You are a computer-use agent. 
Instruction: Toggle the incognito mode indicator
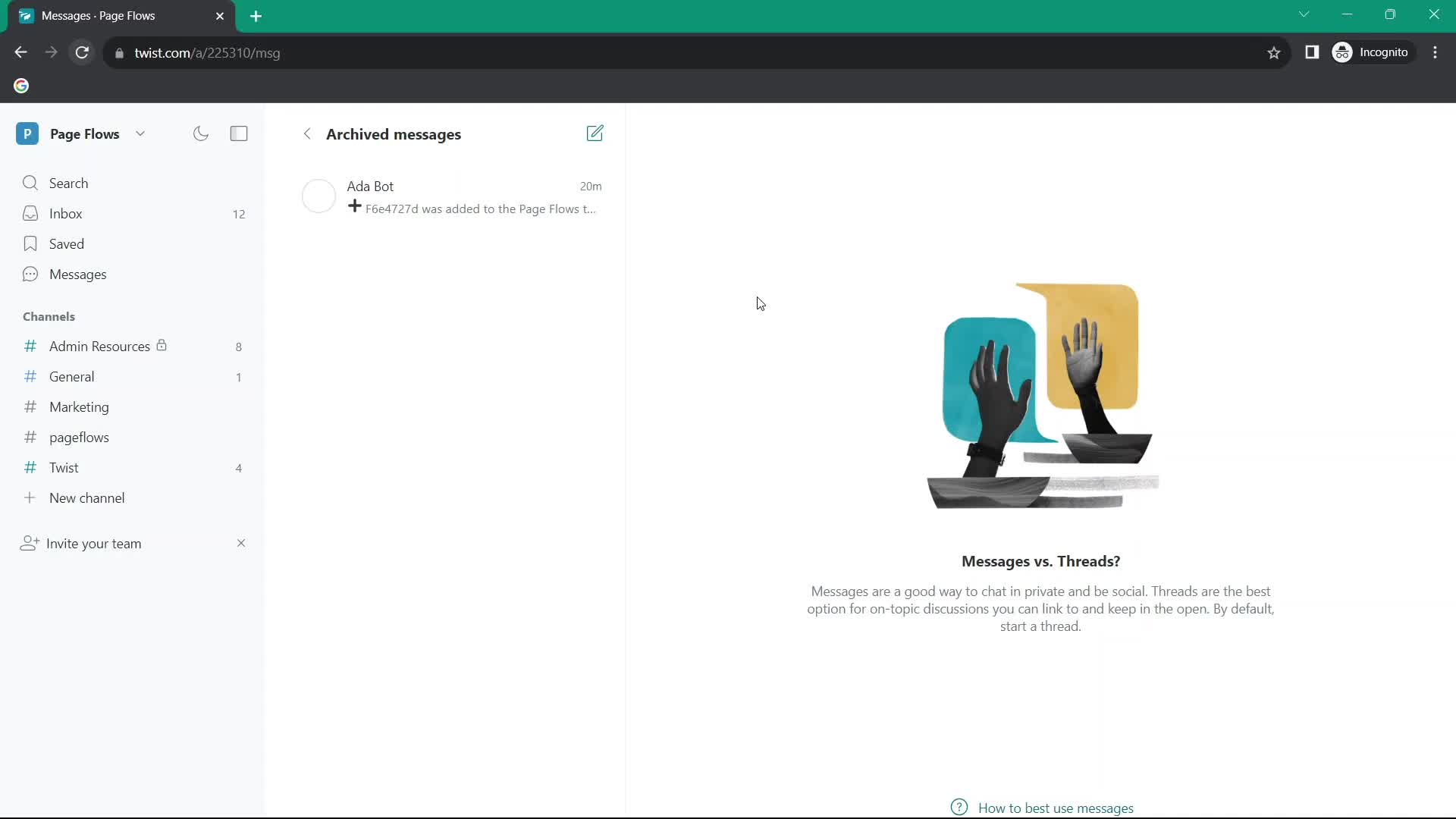(1377, 53)
